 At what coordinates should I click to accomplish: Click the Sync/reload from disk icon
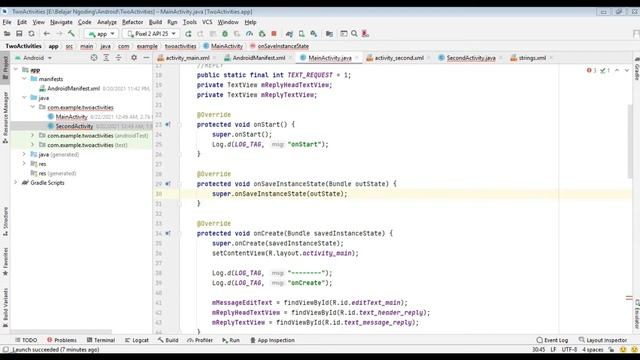click(x=31, y=34)
